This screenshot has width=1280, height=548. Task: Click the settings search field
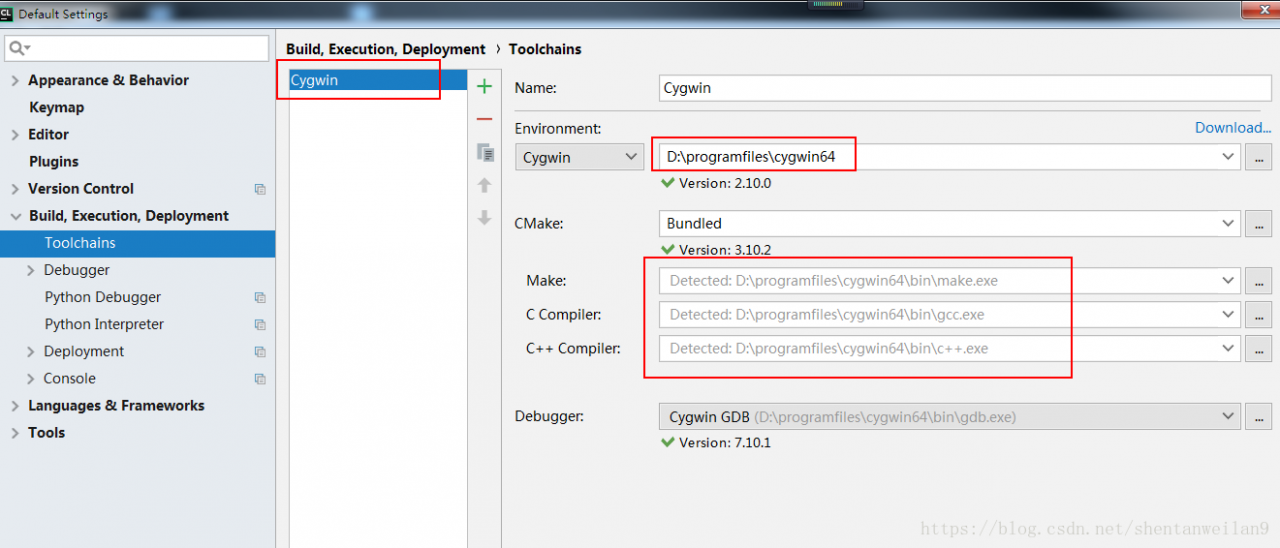(x=137, y=48)
